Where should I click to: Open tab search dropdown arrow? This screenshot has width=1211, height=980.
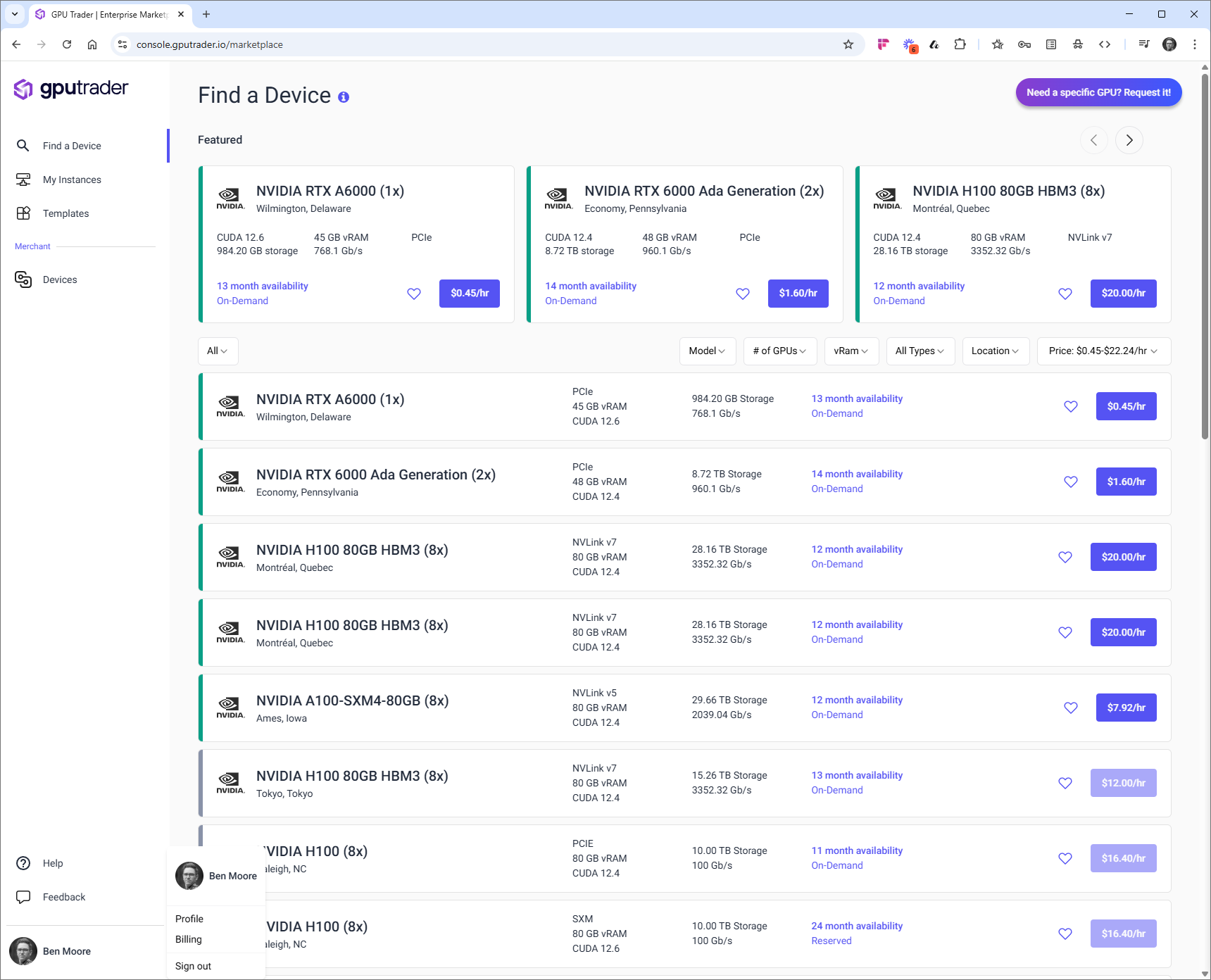coord(15,14)
